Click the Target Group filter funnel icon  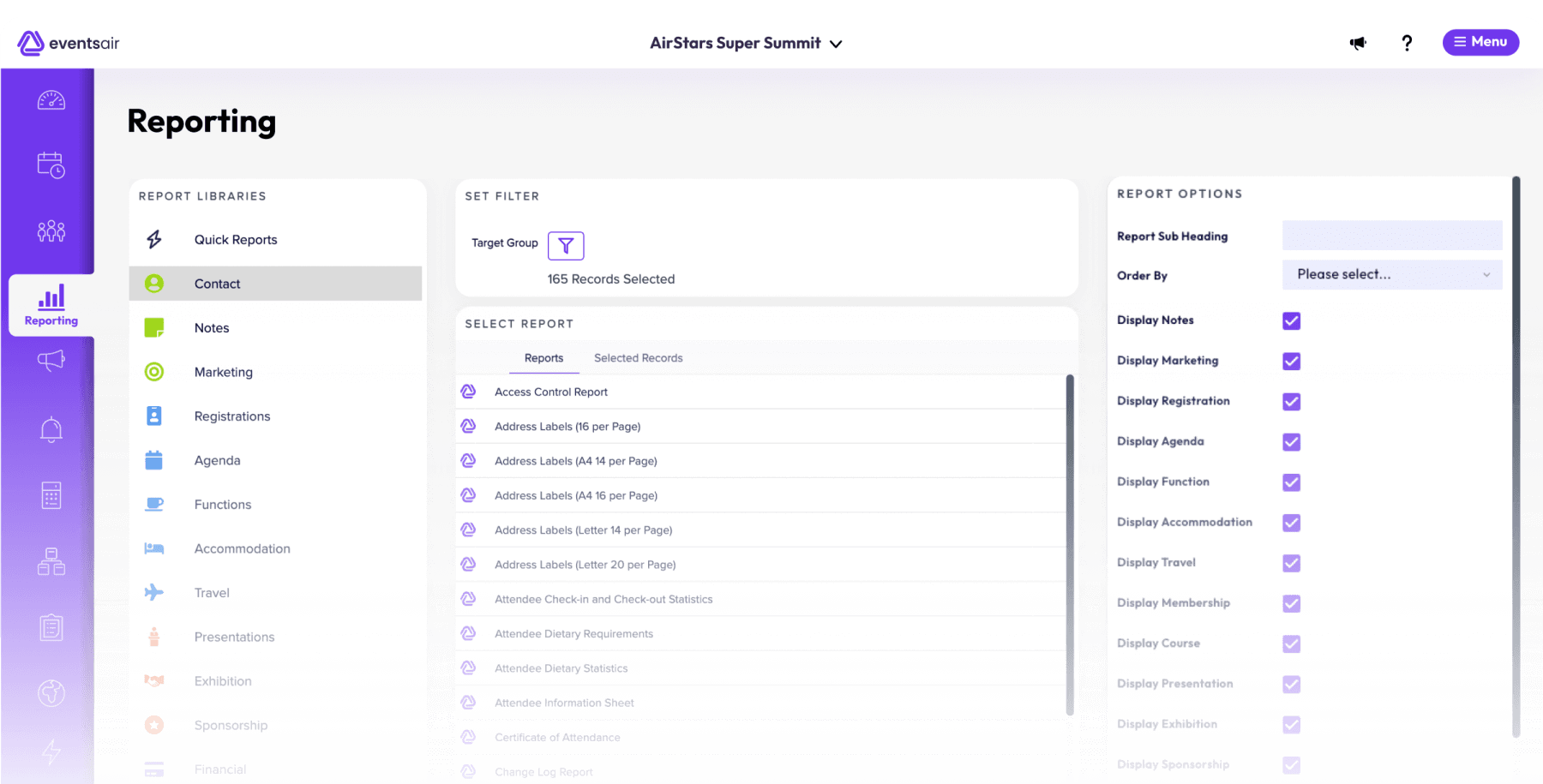[566, 246]
